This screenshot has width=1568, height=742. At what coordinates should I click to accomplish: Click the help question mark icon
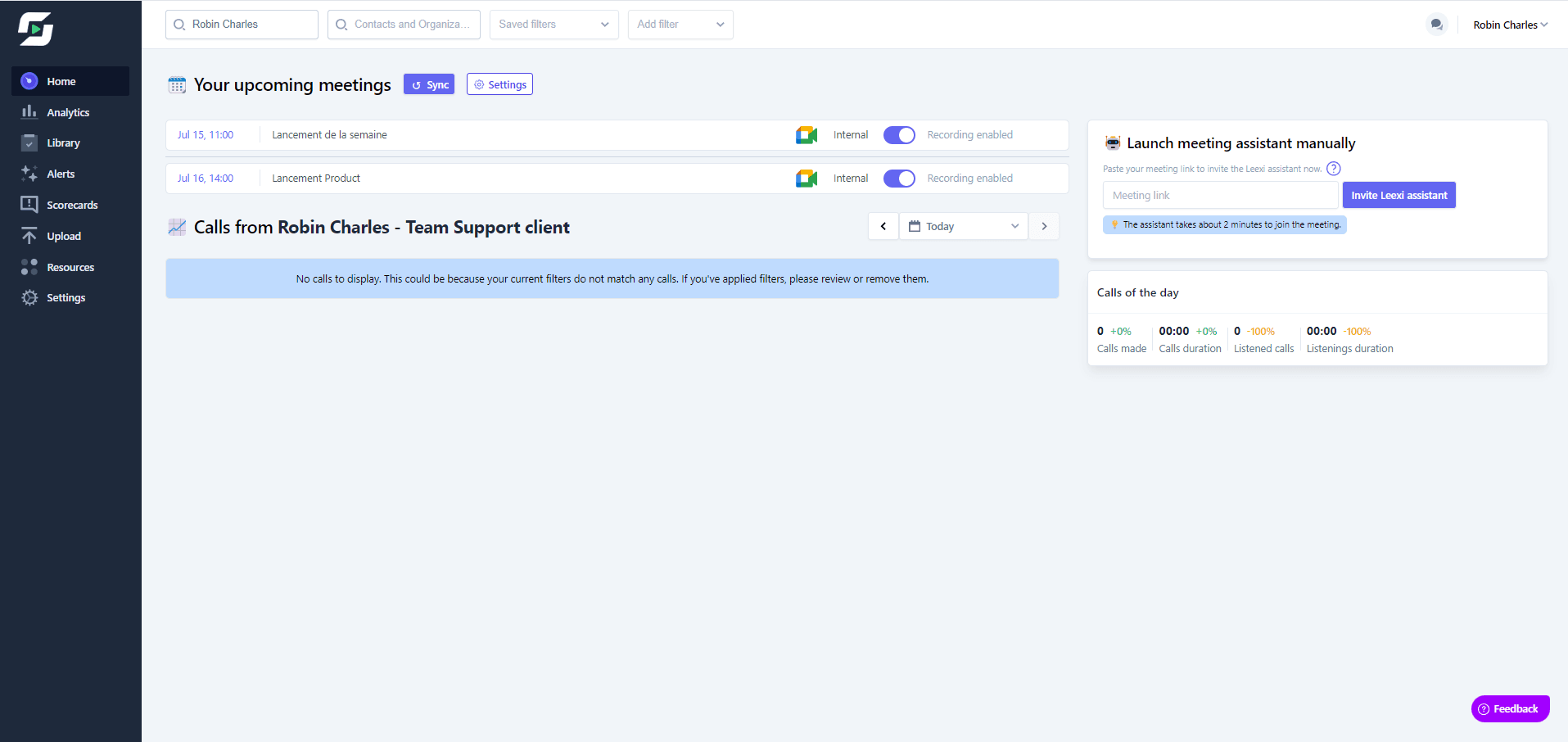[1333, 169]
